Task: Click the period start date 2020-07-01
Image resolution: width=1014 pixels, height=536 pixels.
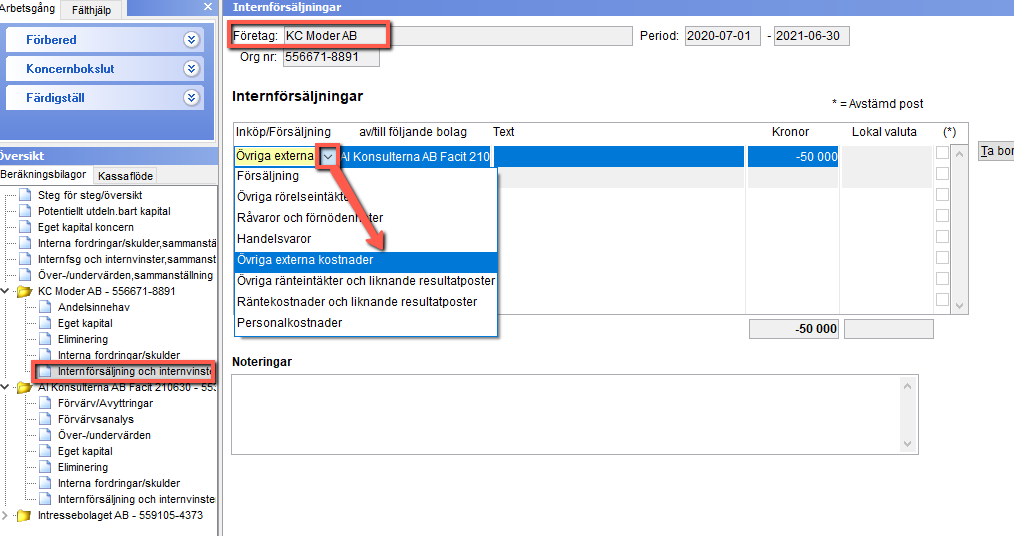Action: tap(722, 36)
